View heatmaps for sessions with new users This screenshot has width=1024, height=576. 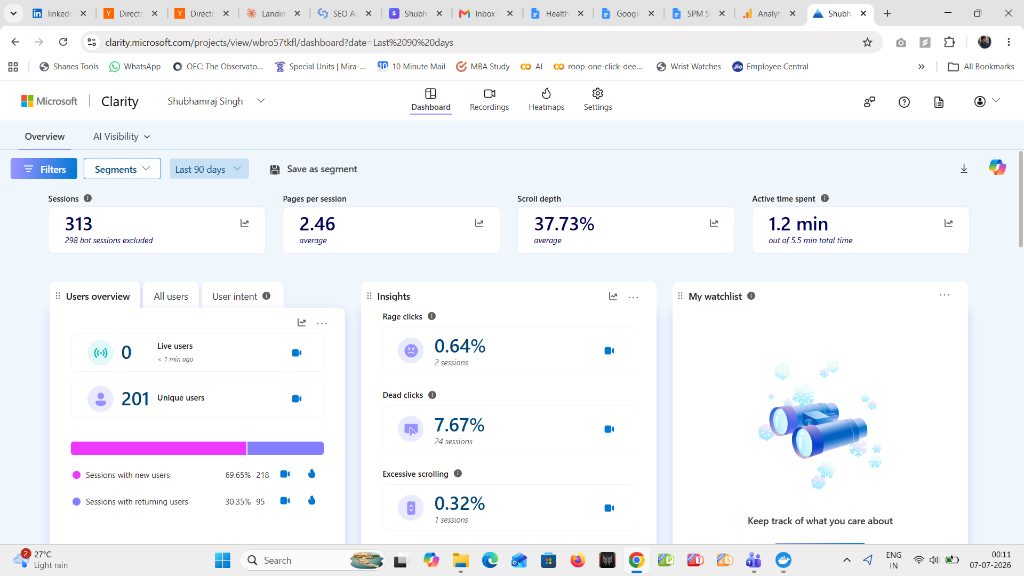pyautogui.click(x=312, y=474)
